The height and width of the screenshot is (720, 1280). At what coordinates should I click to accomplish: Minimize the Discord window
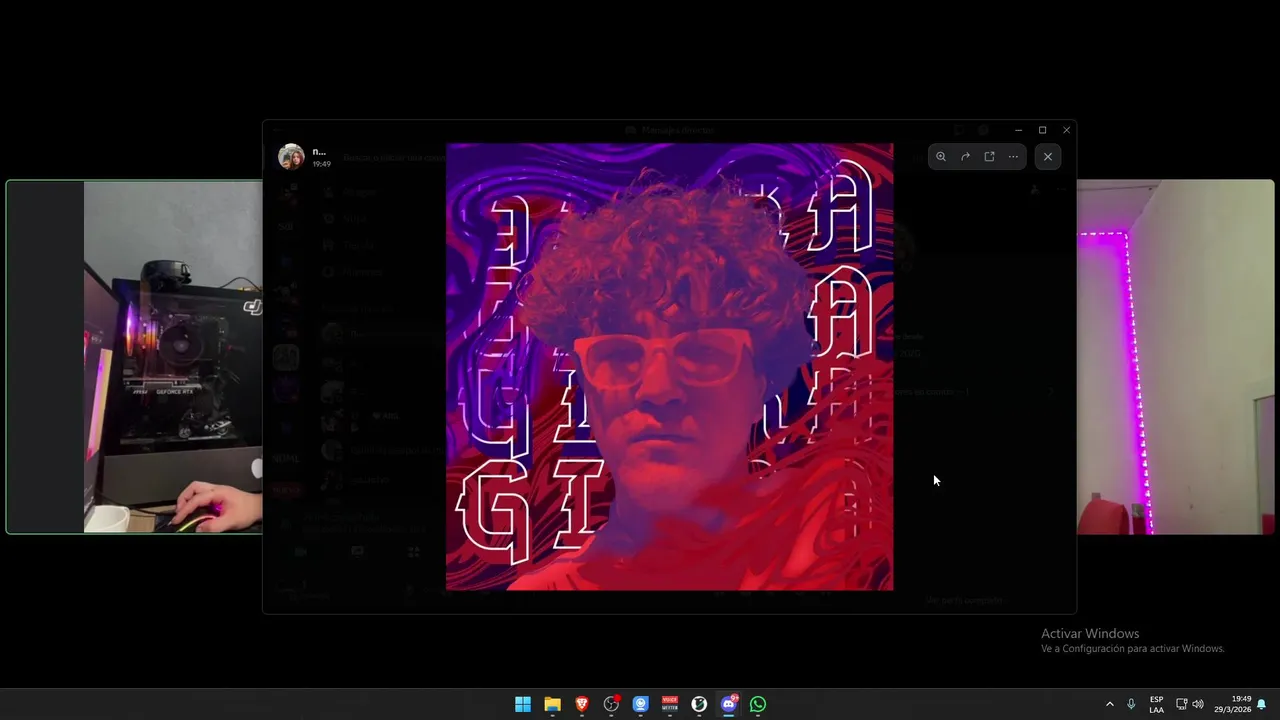coord(1018,130)
